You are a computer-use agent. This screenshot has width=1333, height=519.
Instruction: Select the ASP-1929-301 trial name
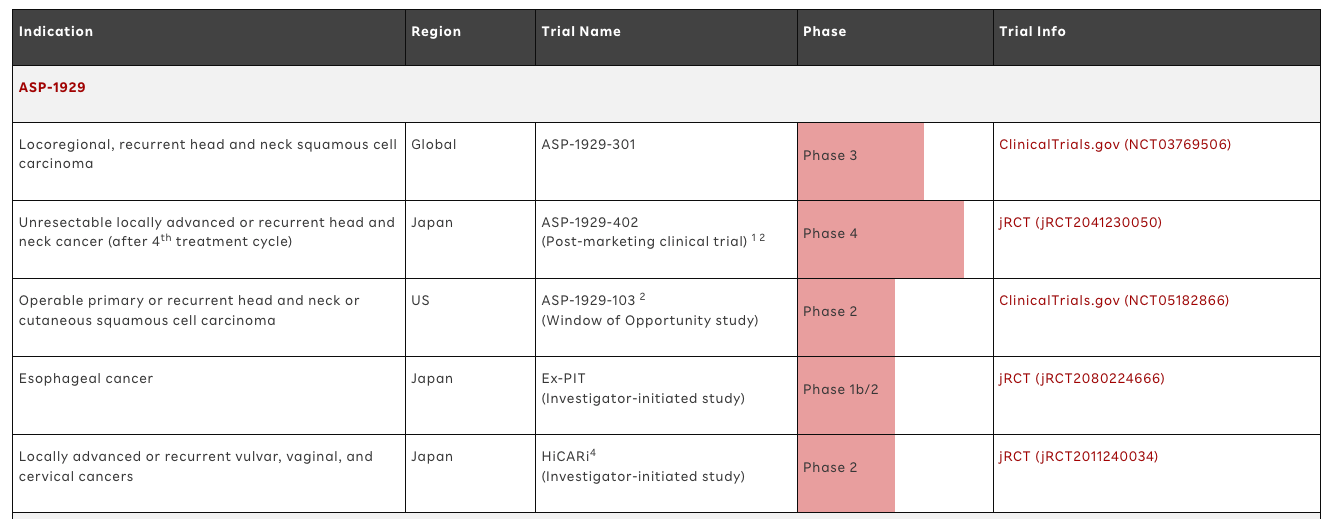point(588,145)
